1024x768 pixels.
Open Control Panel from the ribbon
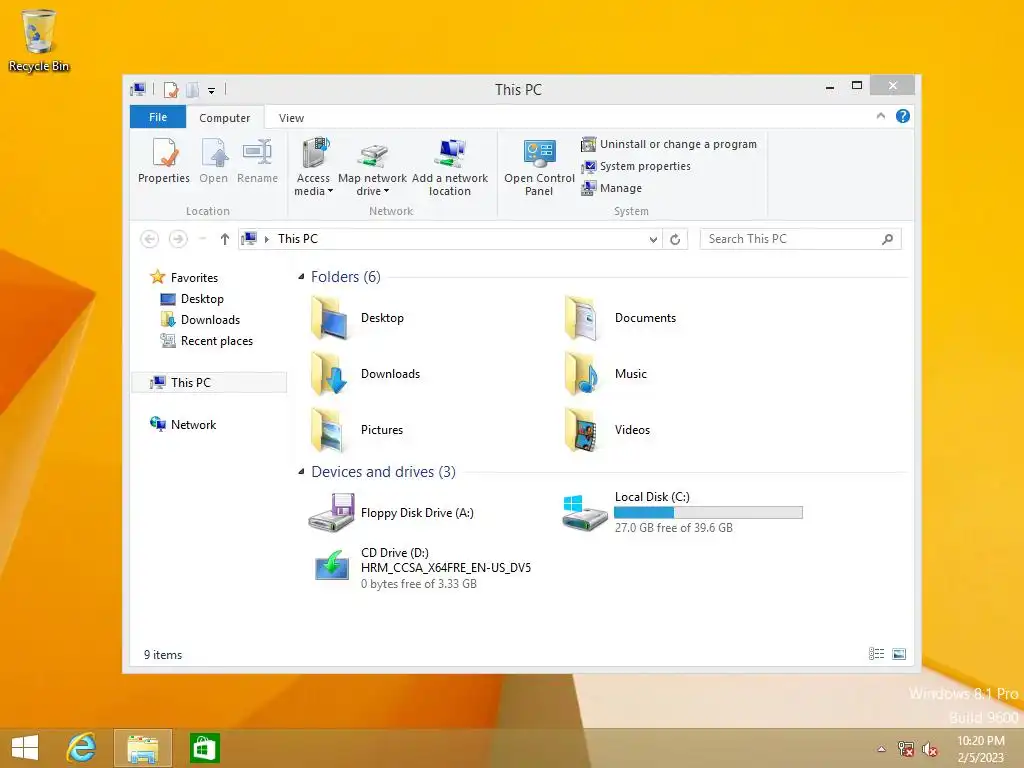tap(539, 167)
